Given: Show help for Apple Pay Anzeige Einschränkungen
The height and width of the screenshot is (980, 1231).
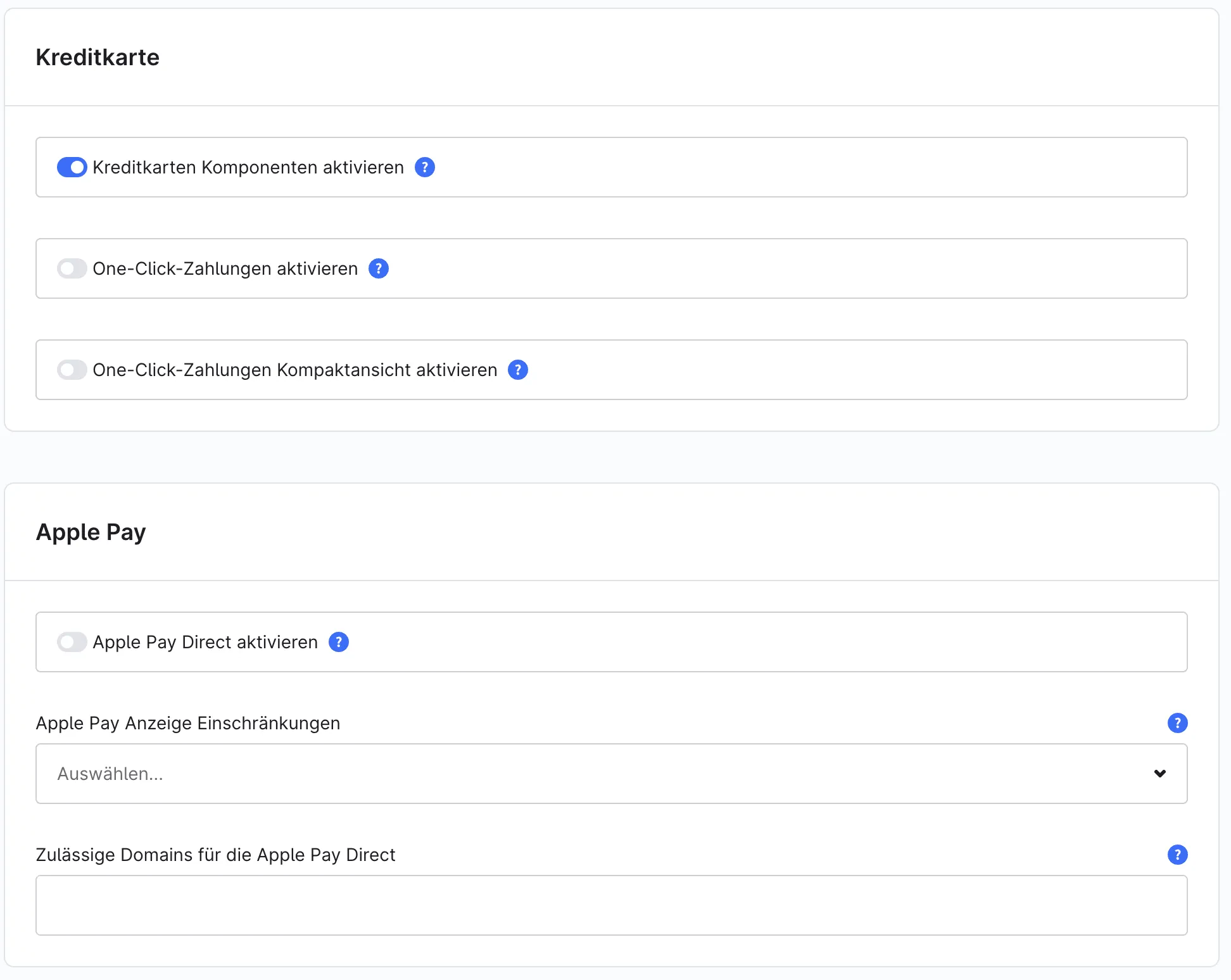Looking at the screenshot, I should 1177,723.
